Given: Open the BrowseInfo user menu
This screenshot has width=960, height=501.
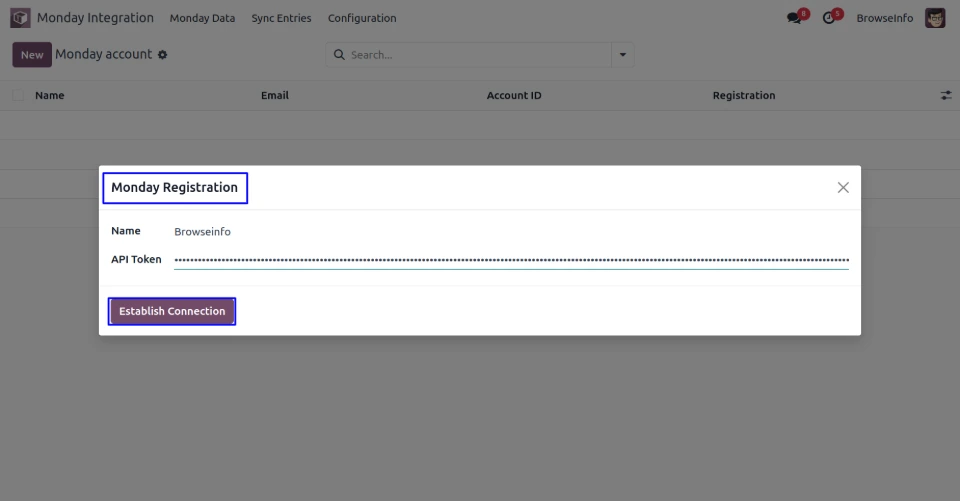Looking at the screenshot, I should (884, 18).
